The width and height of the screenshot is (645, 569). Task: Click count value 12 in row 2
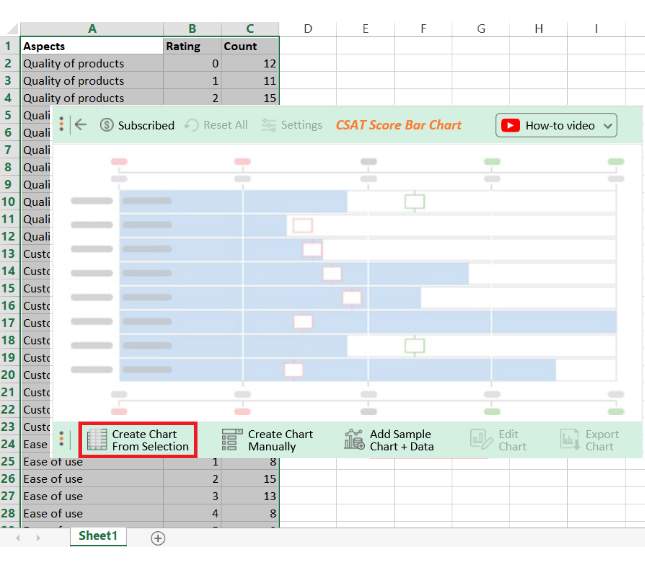[x=250, y=63]
